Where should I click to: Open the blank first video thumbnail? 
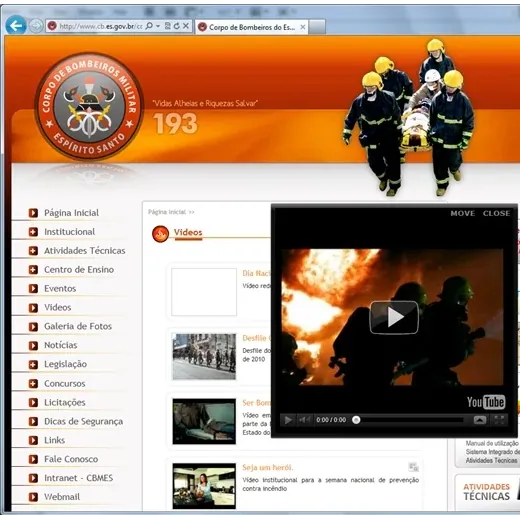[204, 292]
